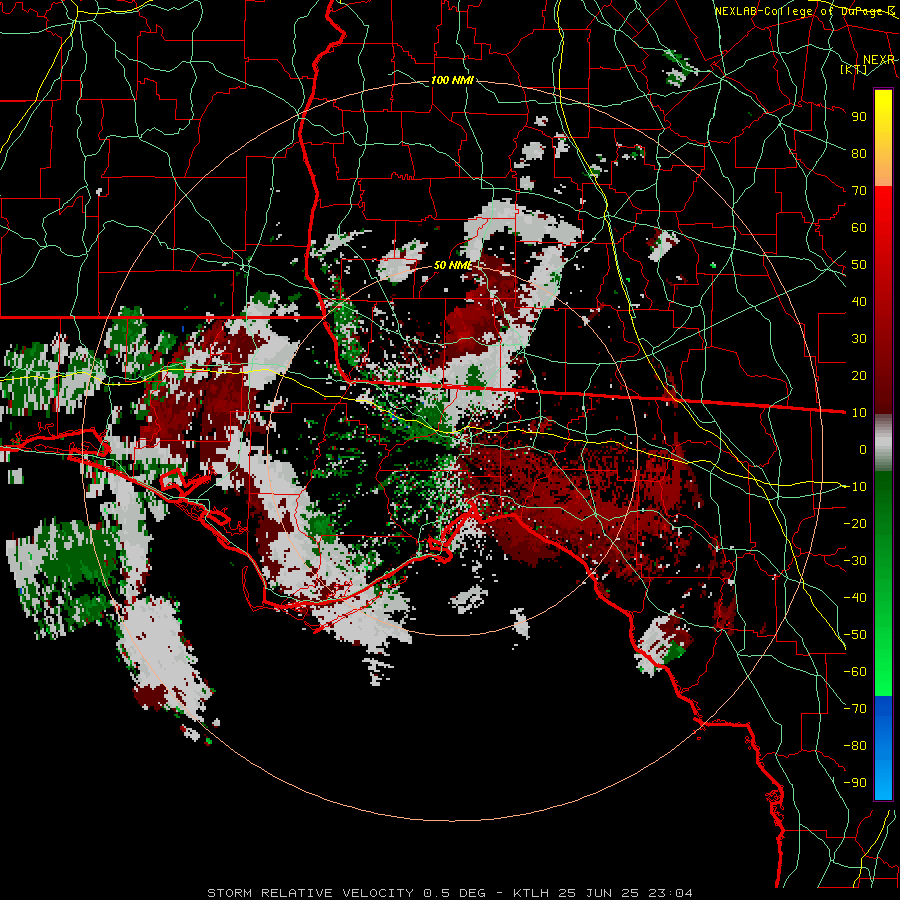Click the gray zero-velocity segment of the color bar

point(883,442)
